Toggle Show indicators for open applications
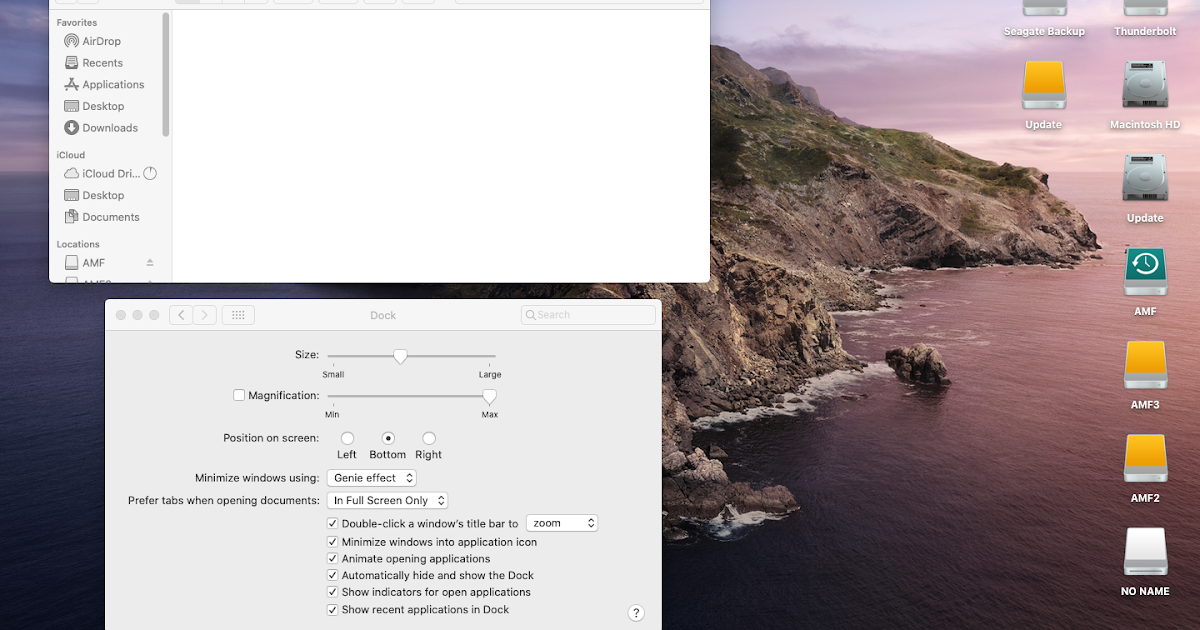Screen dimensions: 1200x630 click(x=333, y=592)
